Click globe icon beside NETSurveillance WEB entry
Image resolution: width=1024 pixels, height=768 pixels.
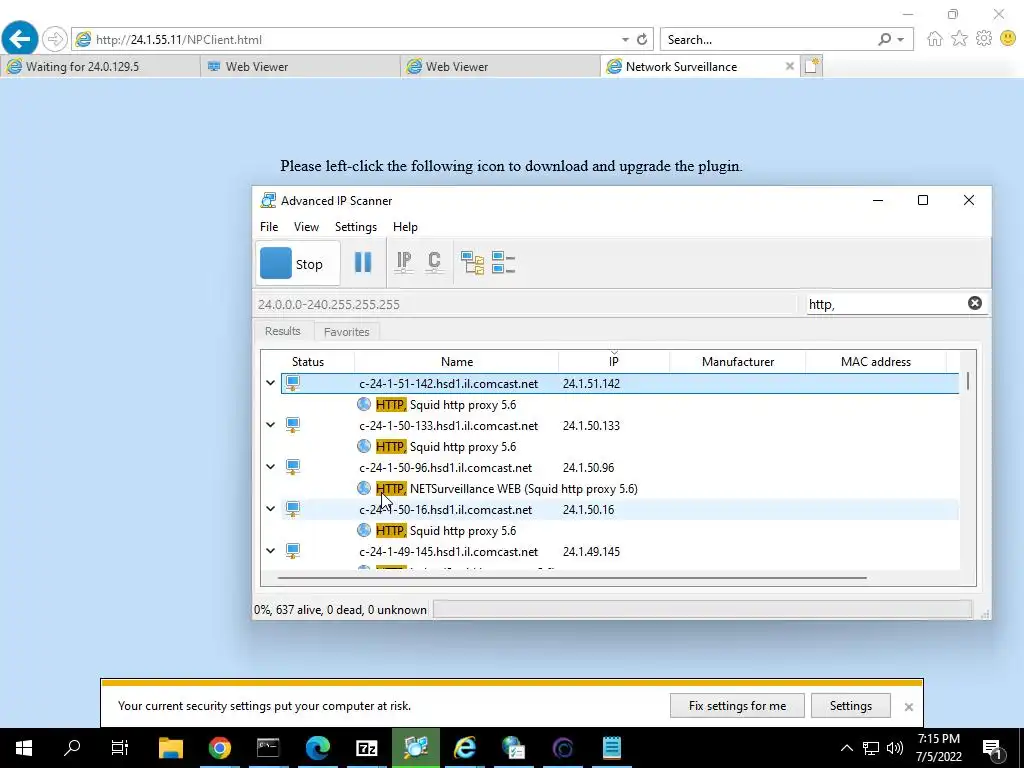(364, 488)
